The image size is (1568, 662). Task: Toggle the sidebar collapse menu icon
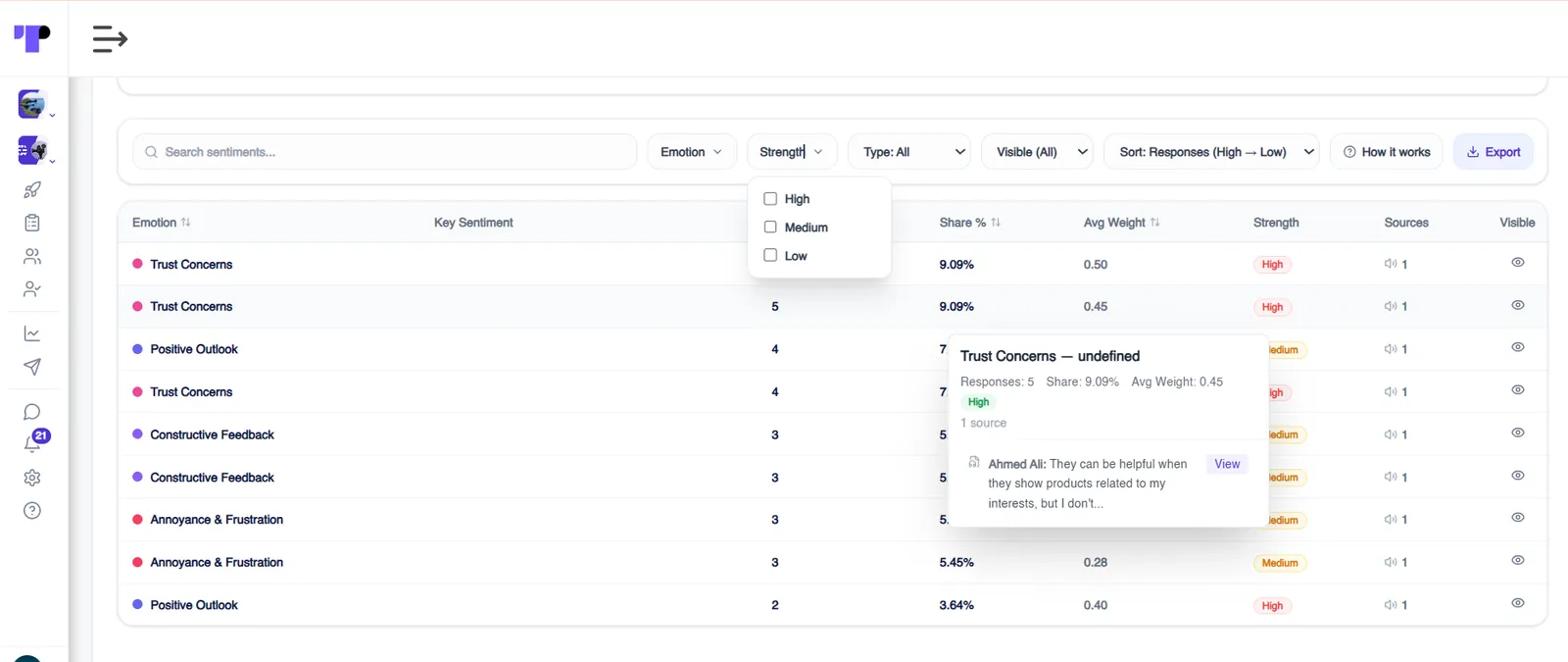tap(110, 38)
